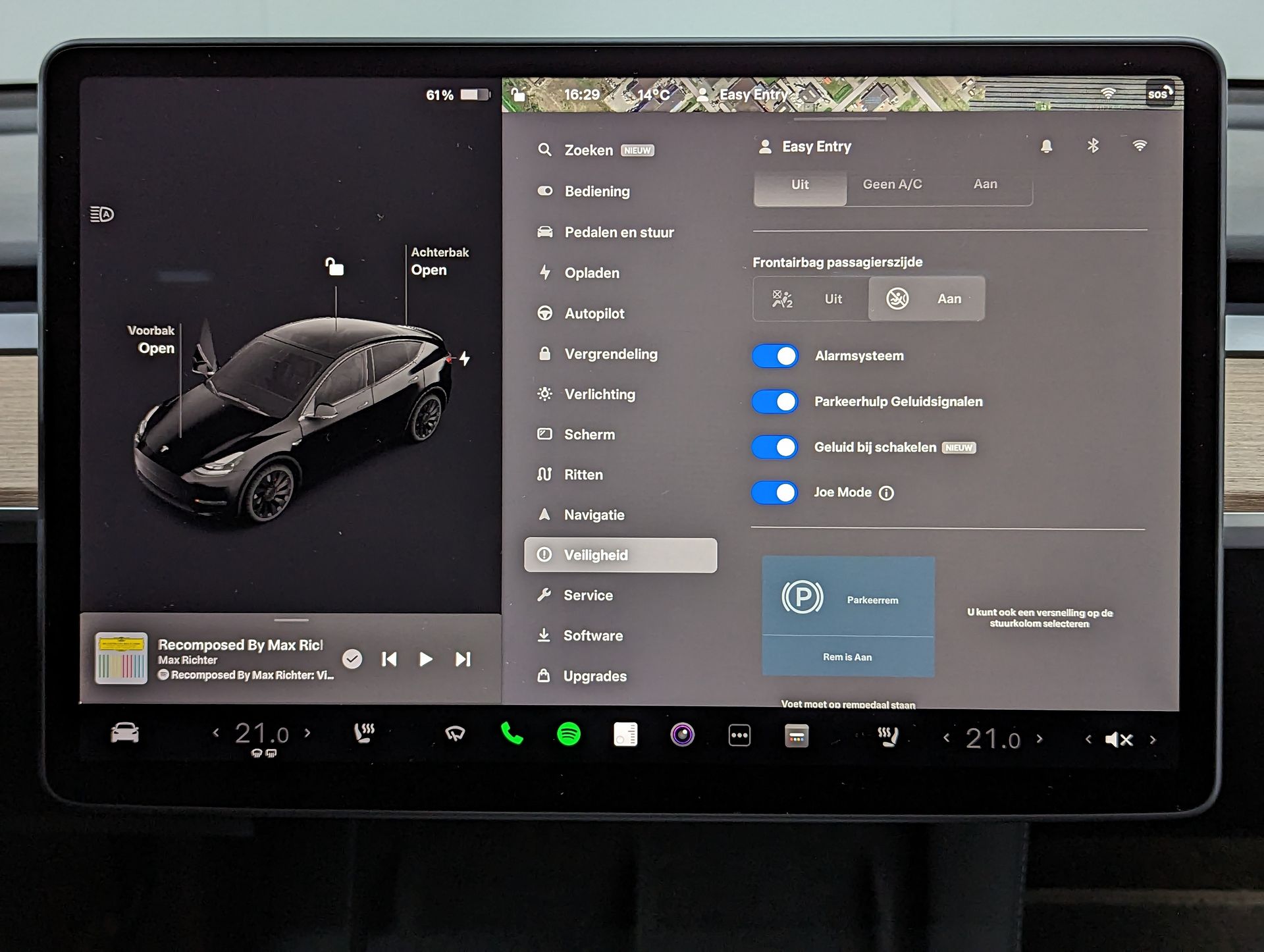Launch the Spotify app
Image resolution: width=1264 pixels, height=952 pixels.
click(569, 734)
